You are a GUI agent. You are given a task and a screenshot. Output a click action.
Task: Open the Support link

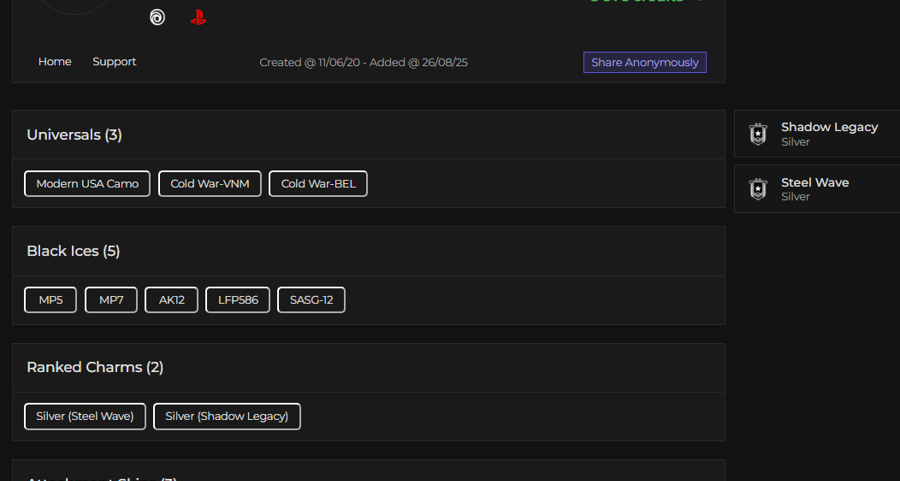click(x=114, y=61)
